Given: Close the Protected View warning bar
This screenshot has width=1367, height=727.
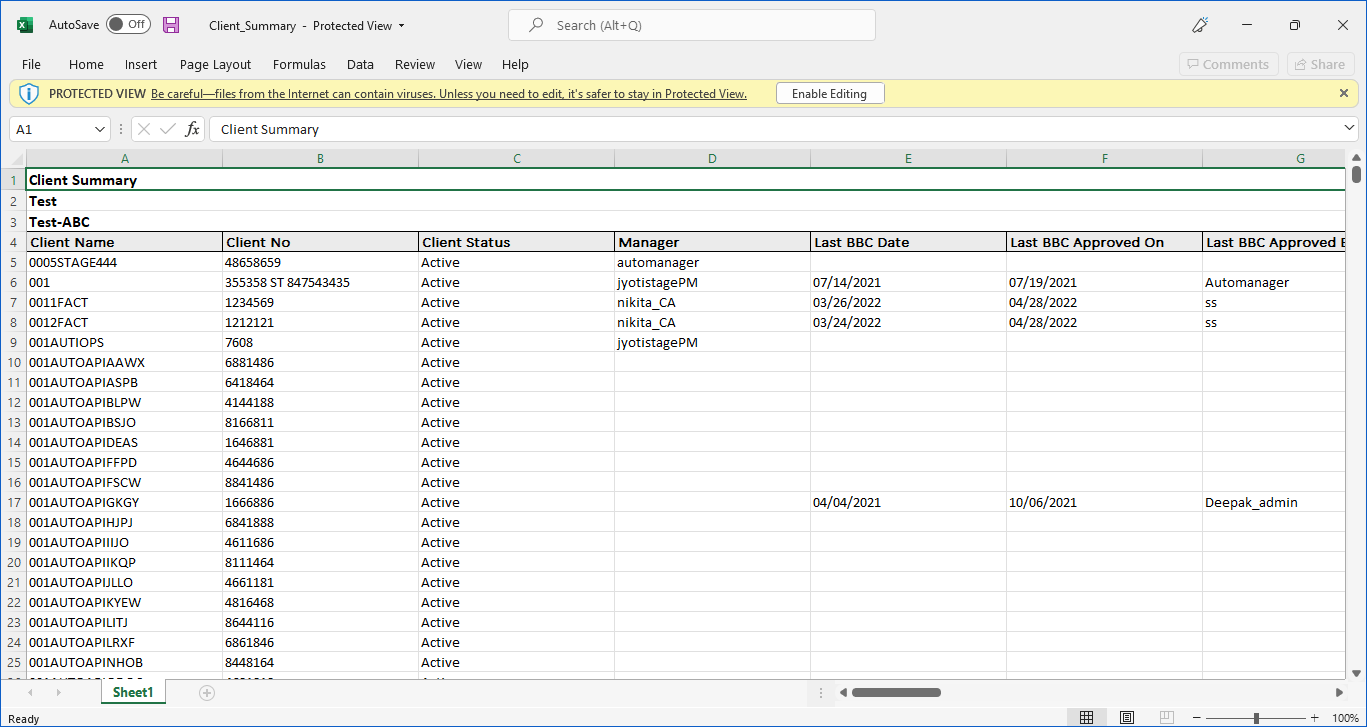Looking at the screenshot, I should pos(1343,93).
